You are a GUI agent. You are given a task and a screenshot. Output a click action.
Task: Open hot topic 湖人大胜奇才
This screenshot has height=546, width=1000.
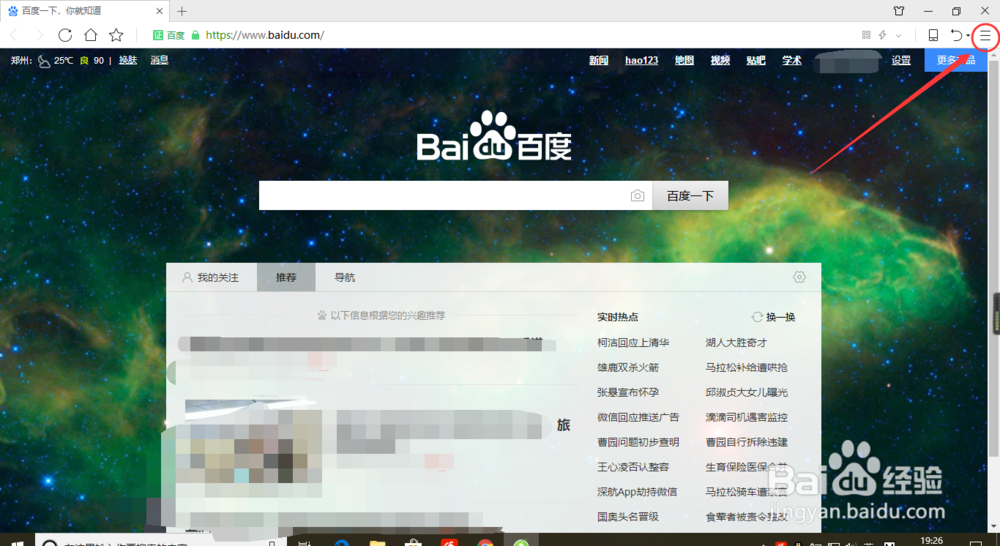[736, 343]
